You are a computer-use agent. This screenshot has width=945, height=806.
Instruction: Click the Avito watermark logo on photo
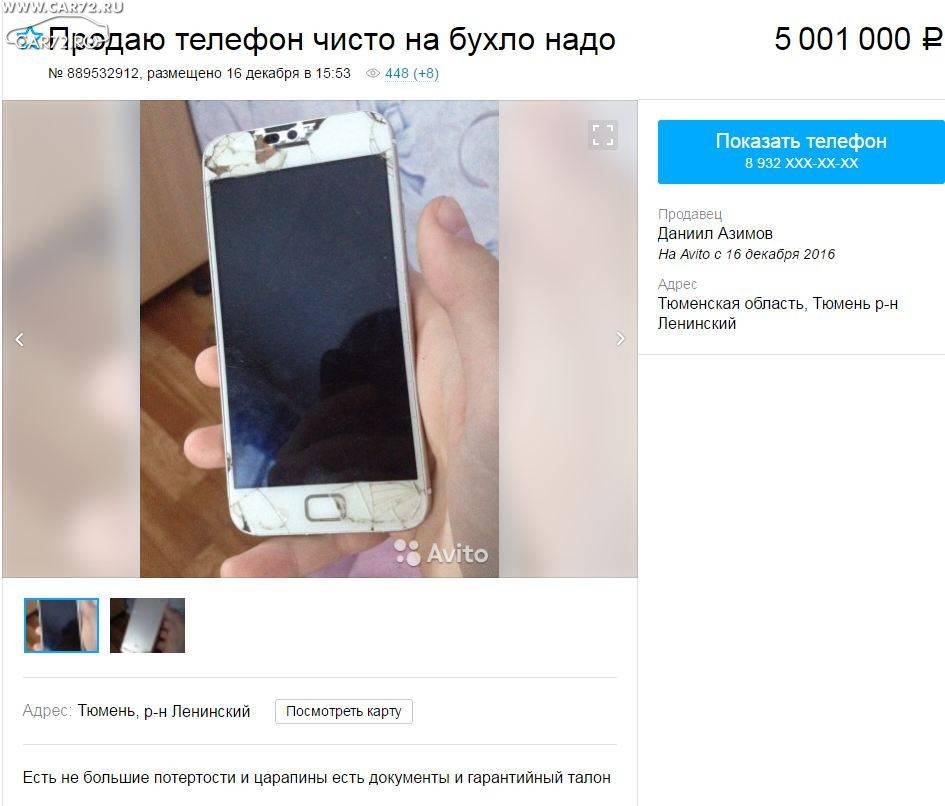[441, 553]
